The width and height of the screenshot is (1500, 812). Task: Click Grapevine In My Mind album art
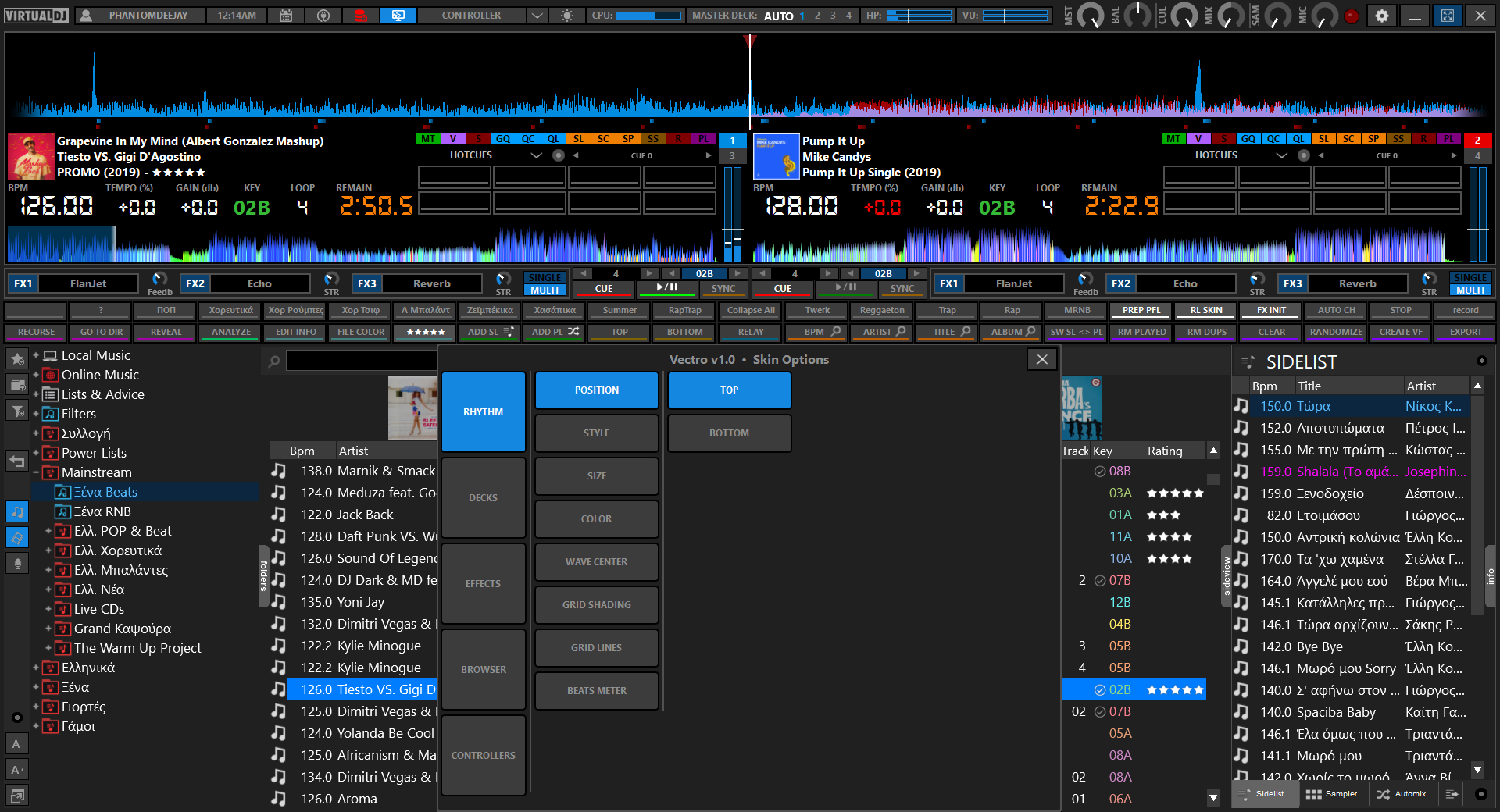[31, 156]
